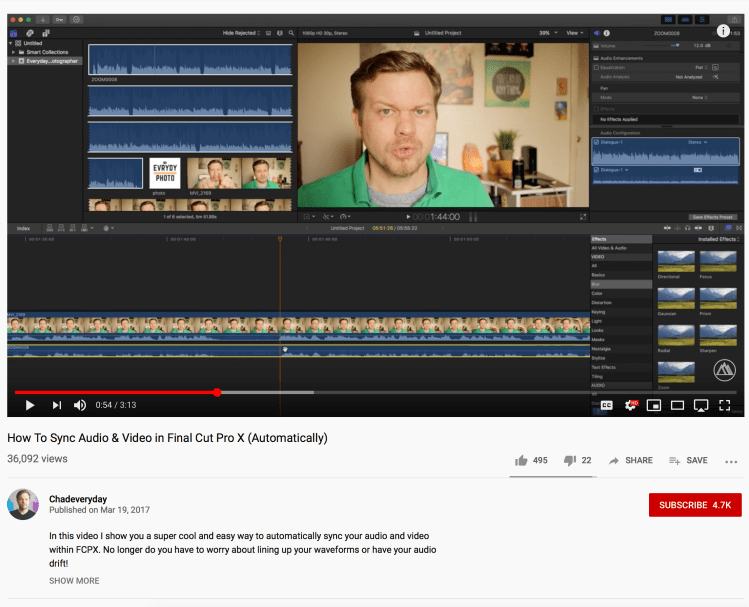Open the player settings gear
The image size is (749, 607).
coord(631,405)
